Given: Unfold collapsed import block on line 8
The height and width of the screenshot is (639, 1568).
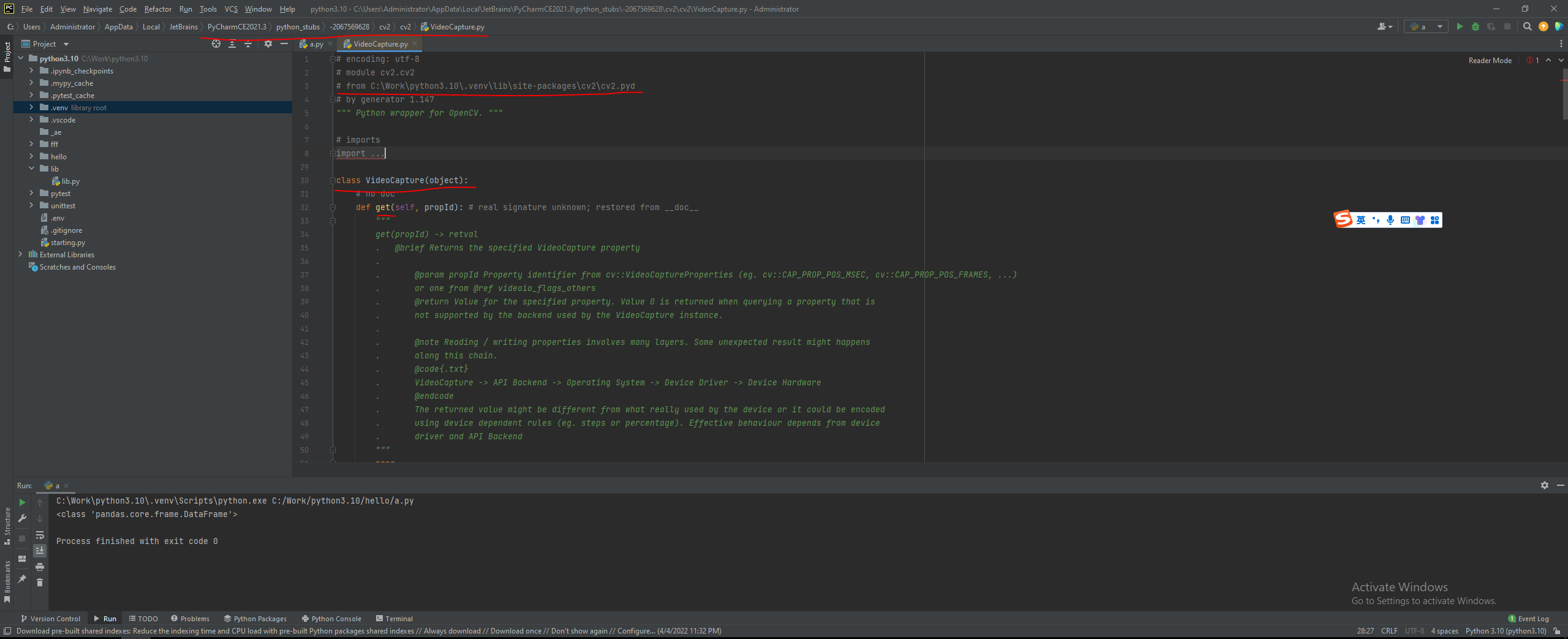Looking at the screenshot, I should [333, 153].
